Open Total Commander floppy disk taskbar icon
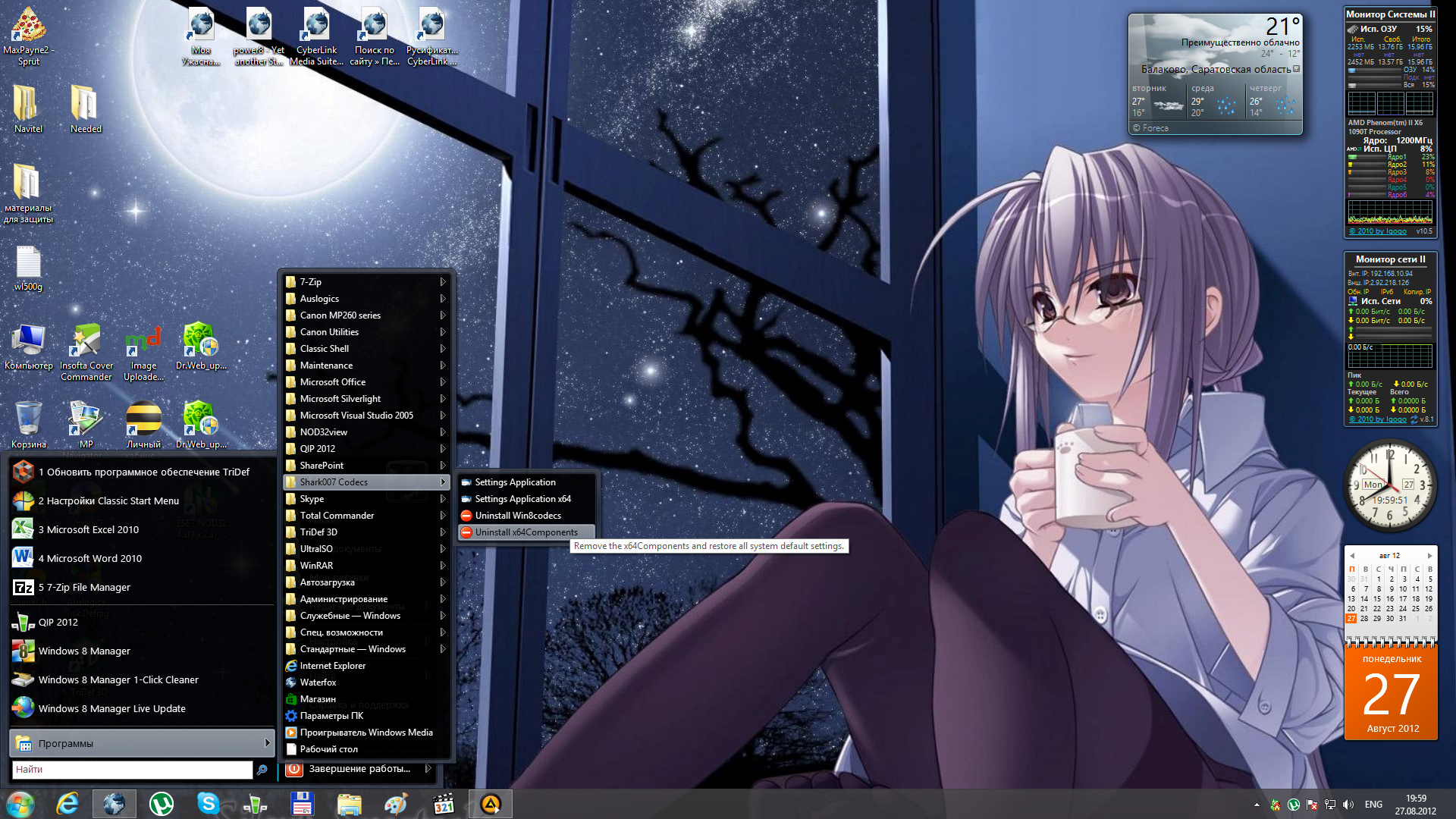The width and height of the screenshot is (1456, 819). [x=302, y=804]
